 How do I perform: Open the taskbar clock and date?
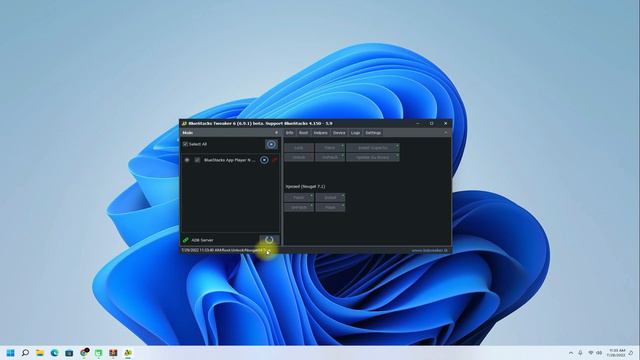click(616, 353)
